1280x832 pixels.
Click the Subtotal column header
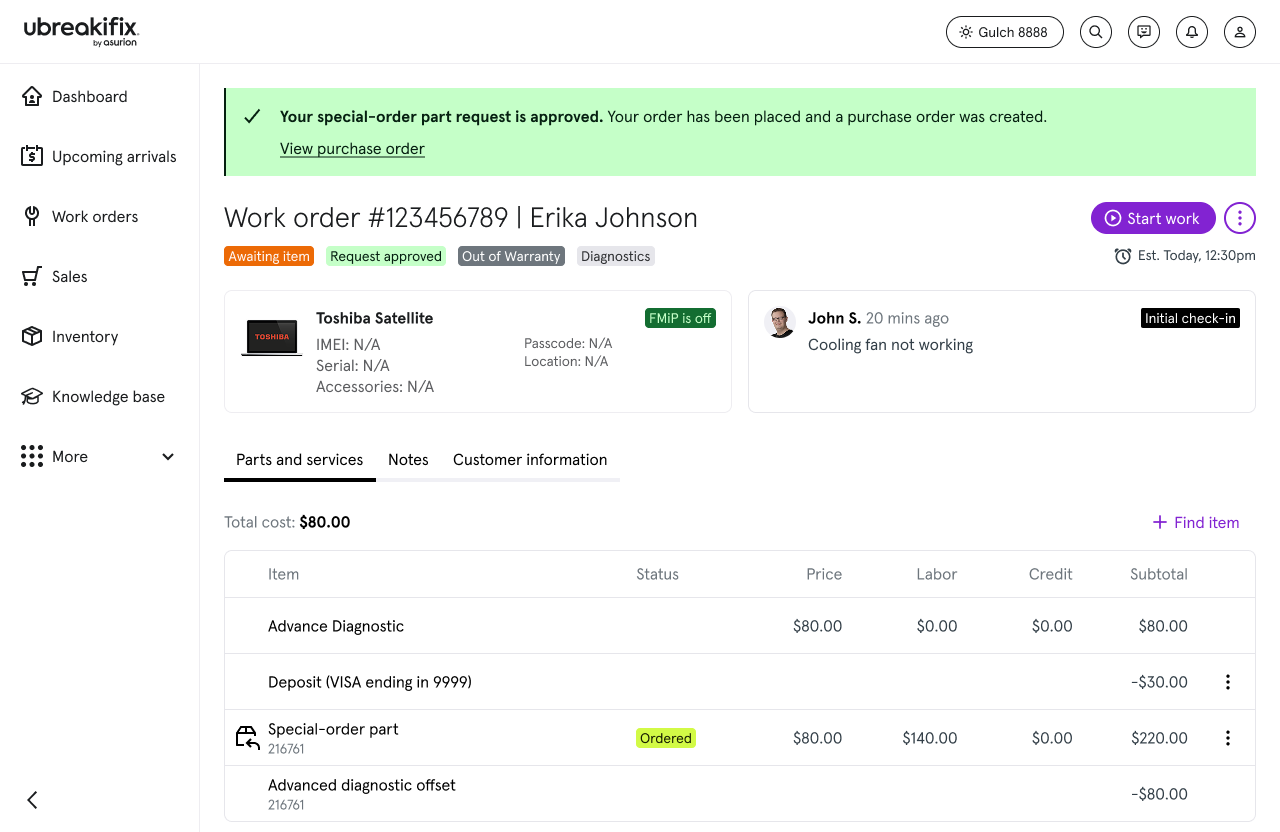click(x=1159, y=574)
